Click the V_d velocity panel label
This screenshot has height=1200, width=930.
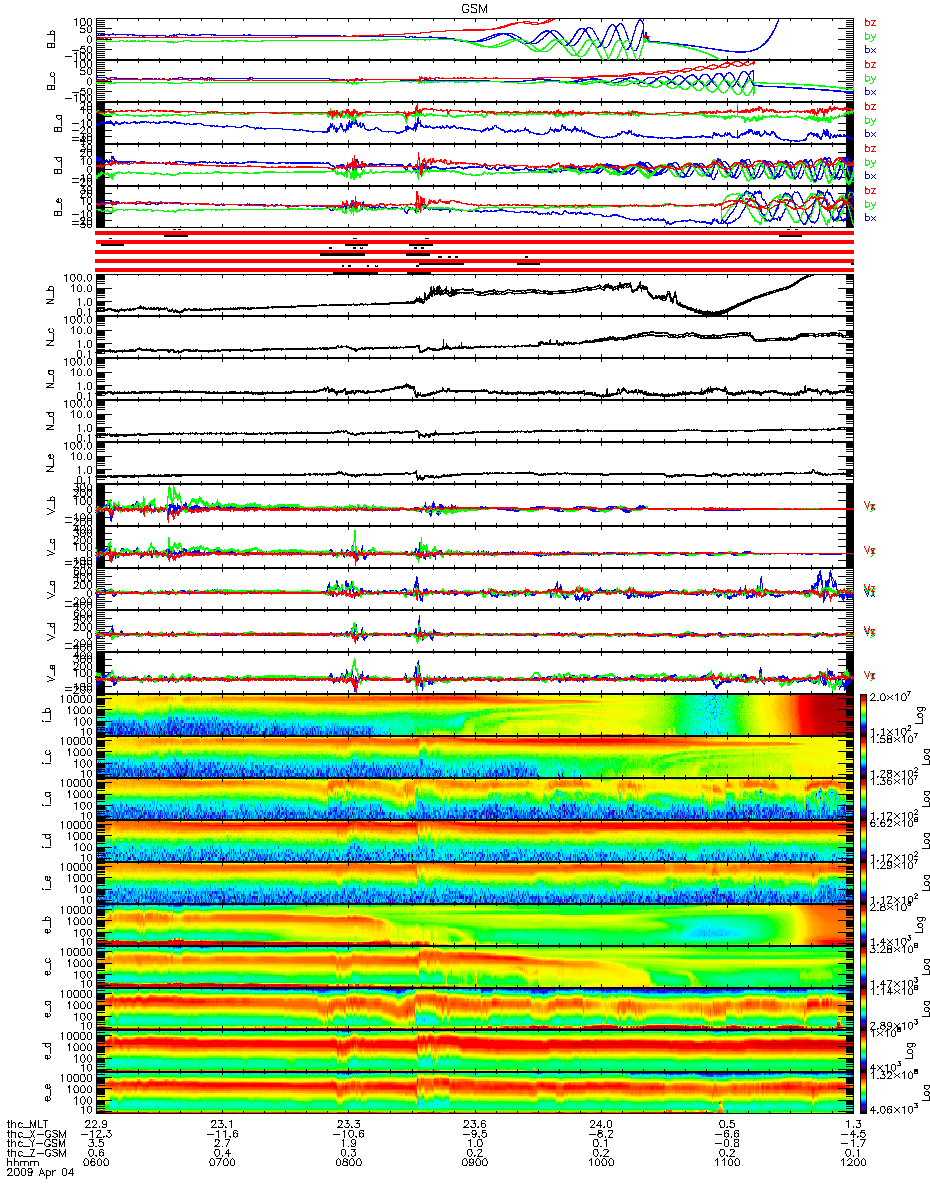50,631
